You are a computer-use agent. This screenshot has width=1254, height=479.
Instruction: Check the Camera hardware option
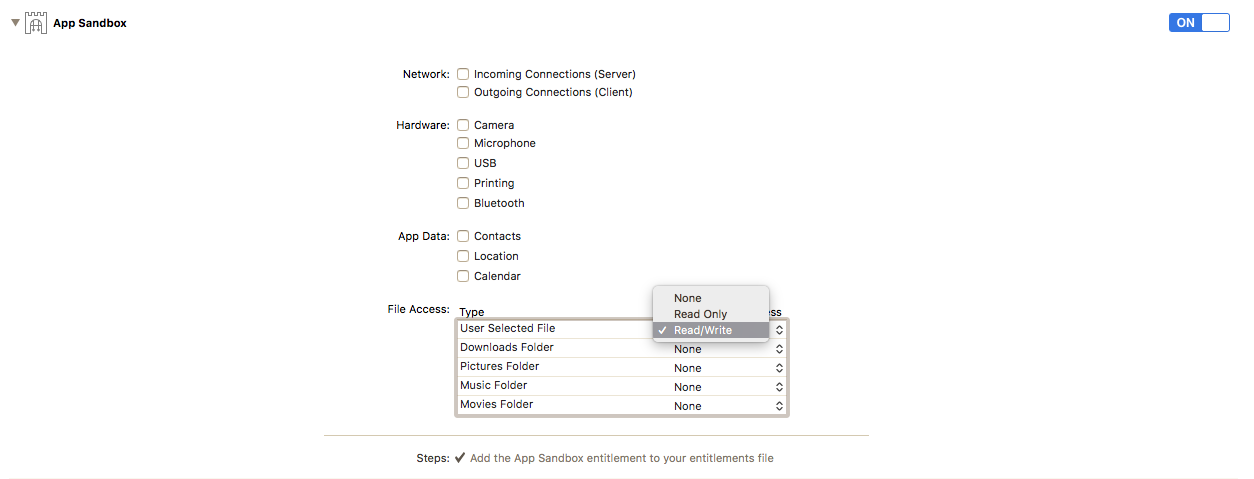click(x=463, y=125)
